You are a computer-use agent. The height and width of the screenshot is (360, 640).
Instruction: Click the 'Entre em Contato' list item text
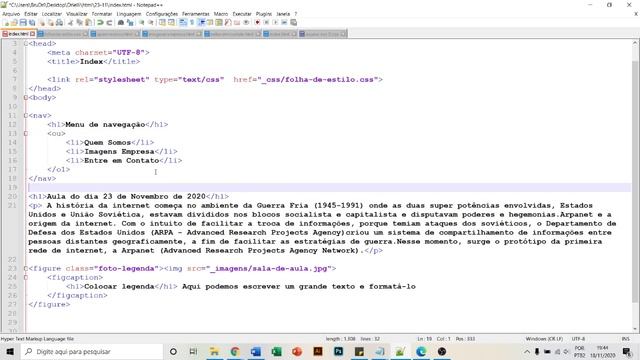(x=121, y=160)
